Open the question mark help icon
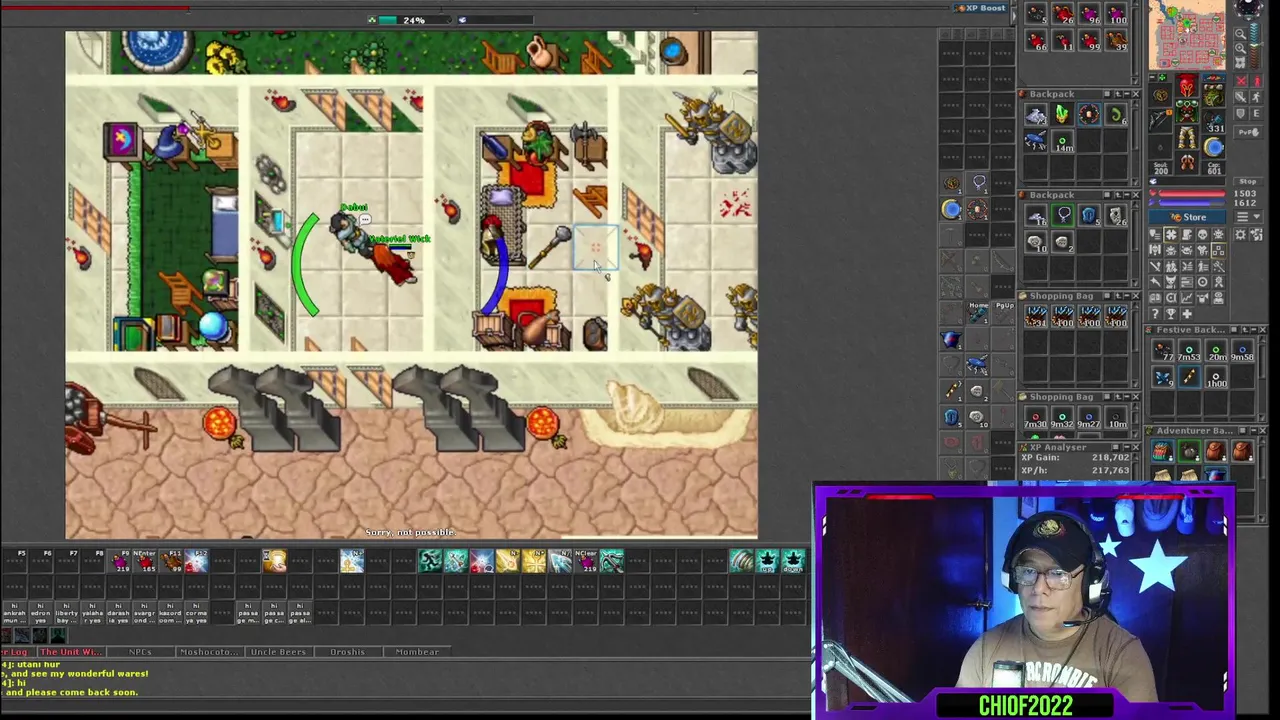This screenshot has height=720, width=1280. click(x=1155, y=314)
